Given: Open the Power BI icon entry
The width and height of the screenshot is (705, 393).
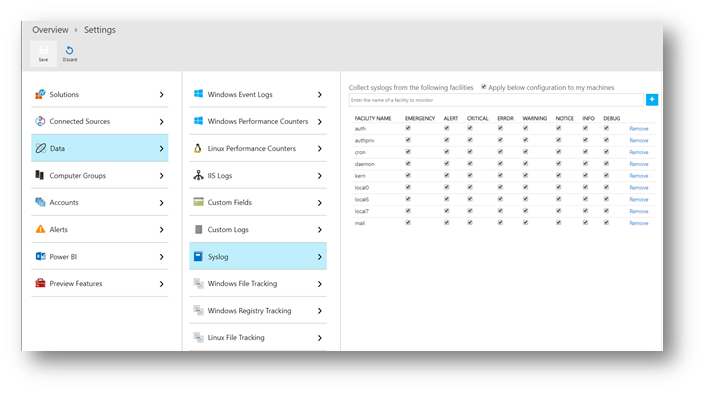Looking at the screenshot, I should pos(40,256).
